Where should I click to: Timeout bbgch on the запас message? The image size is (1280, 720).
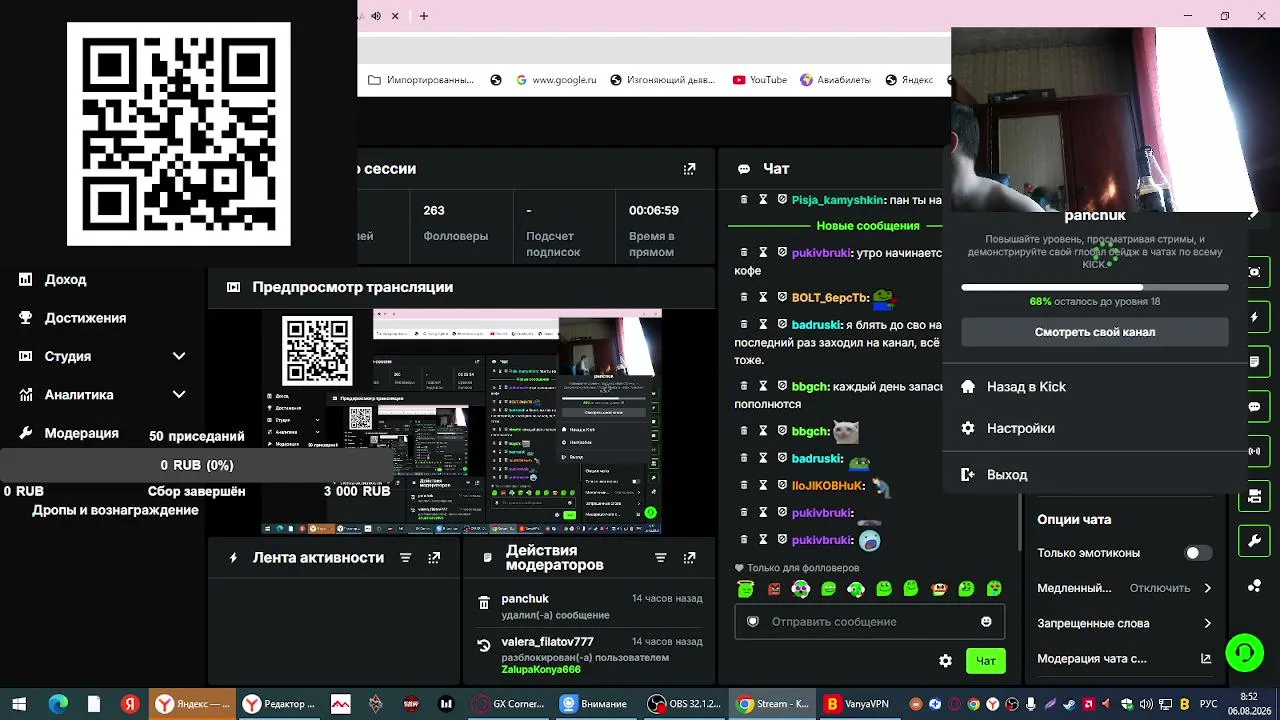tap(763, 386)
